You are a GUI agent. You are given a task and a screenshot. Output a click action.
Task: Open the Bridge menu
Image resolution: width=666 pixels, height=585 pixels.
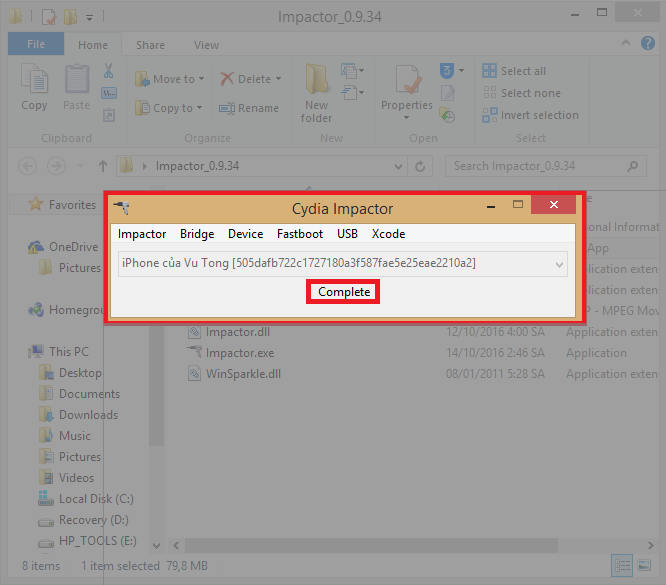(x=197, y=234)
